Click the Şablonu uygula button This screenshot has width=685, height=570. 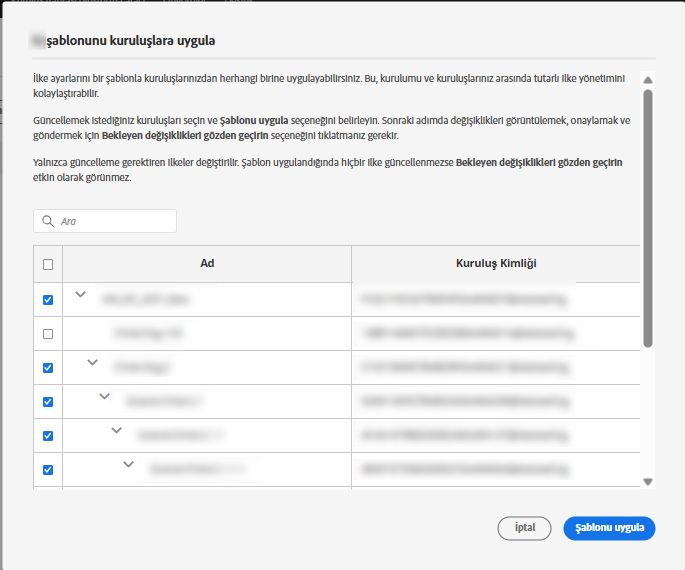(609, 528)
